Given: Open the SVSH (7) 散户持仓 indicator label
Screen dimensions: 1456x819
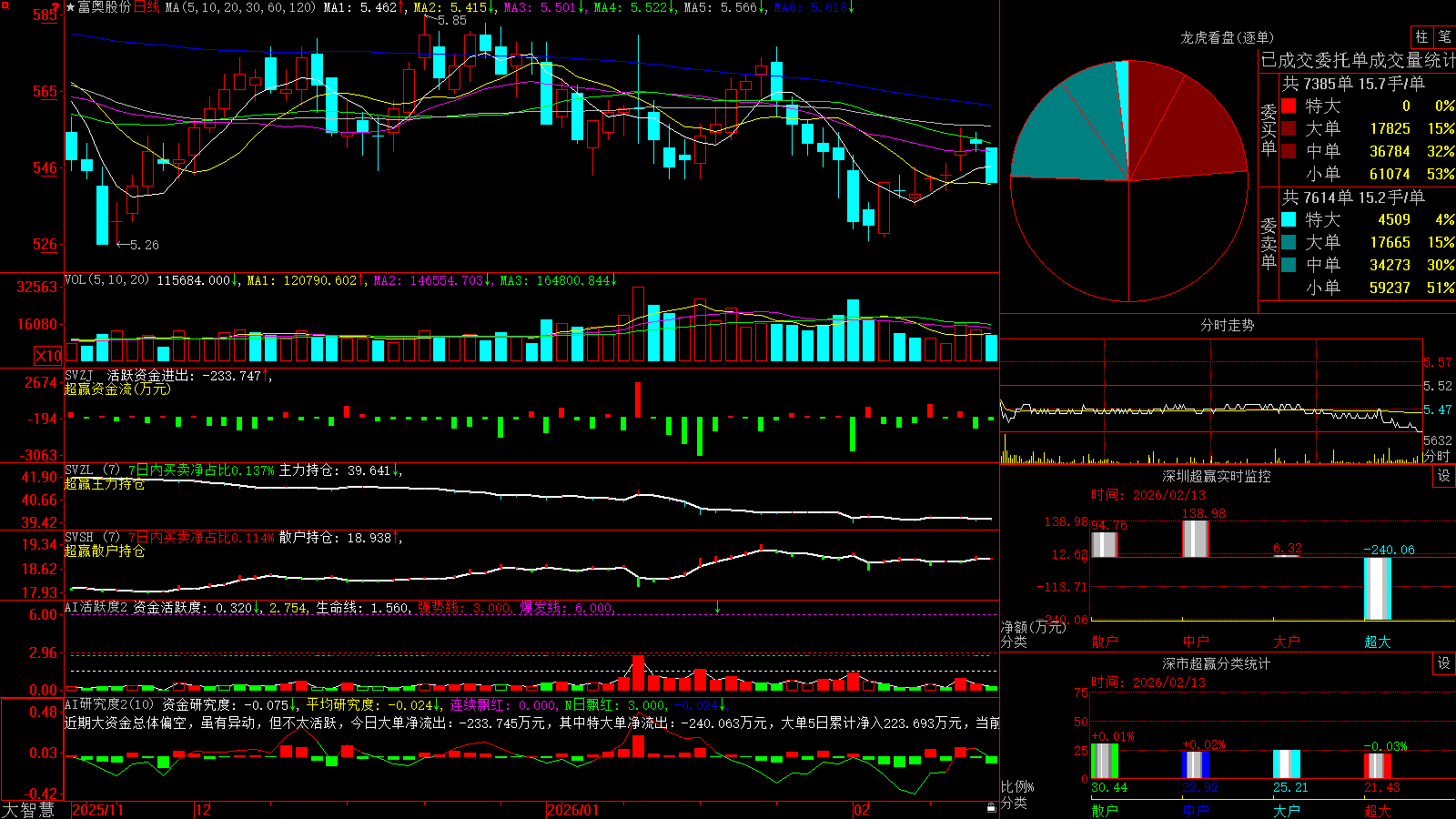Looking at the screenshot, I should (232, 538).
